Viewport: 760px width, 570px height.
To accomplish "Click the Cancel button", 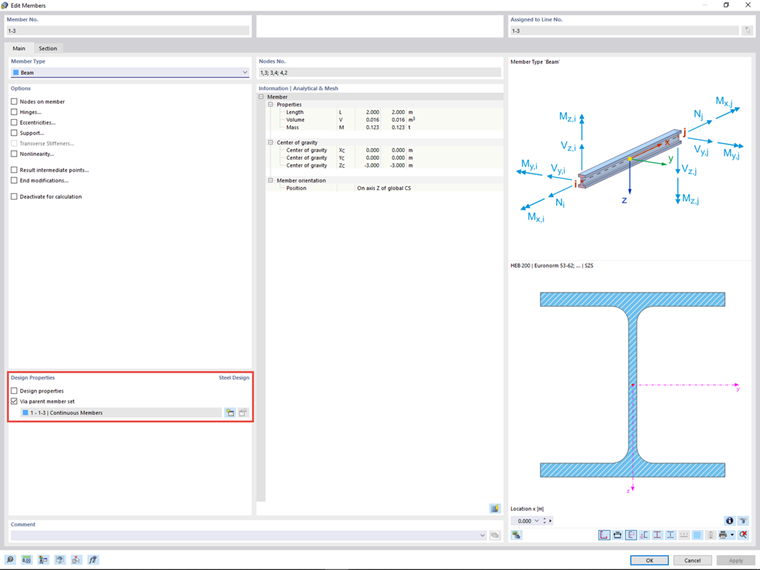I will tap(692, 560).
